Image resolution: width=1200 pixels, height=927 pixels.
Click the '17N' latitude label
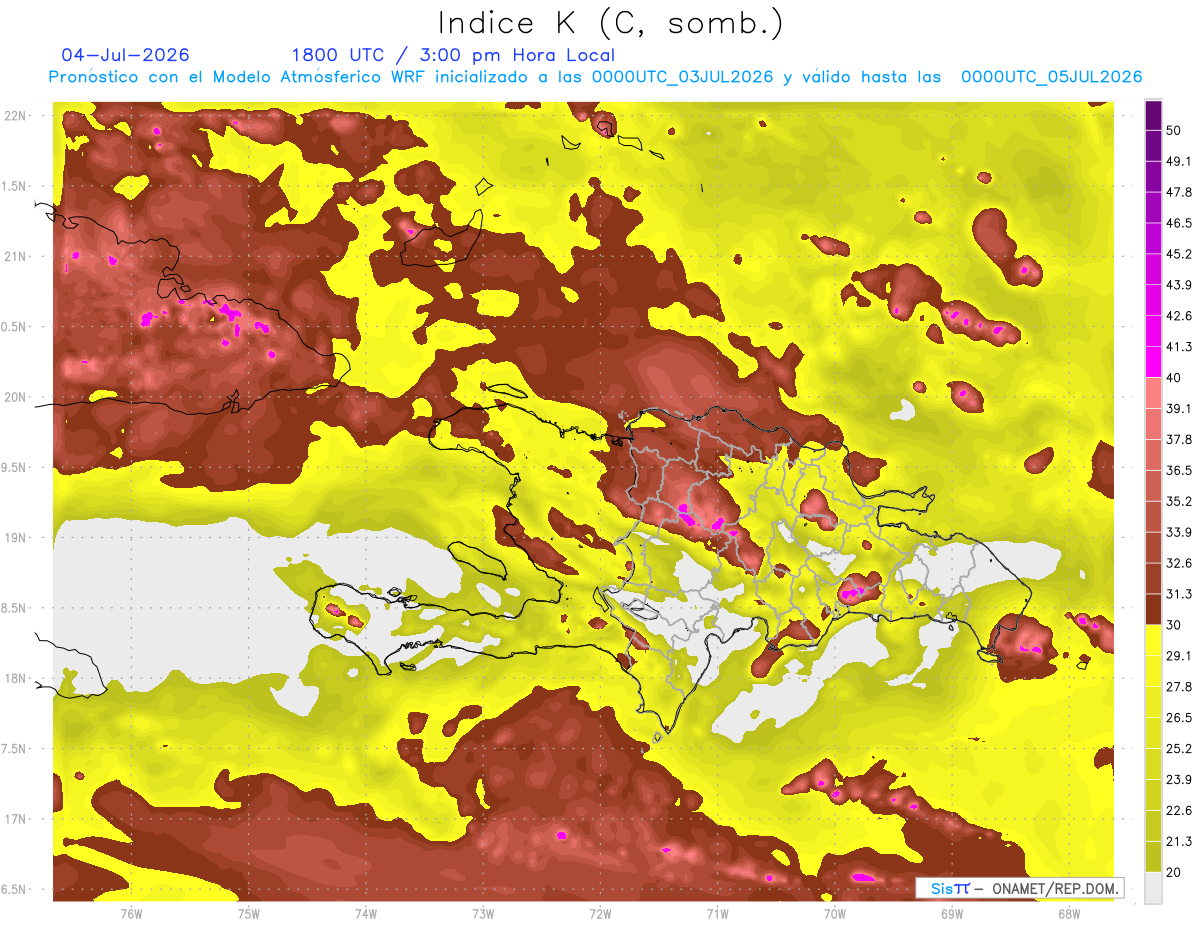coord(17,819)
